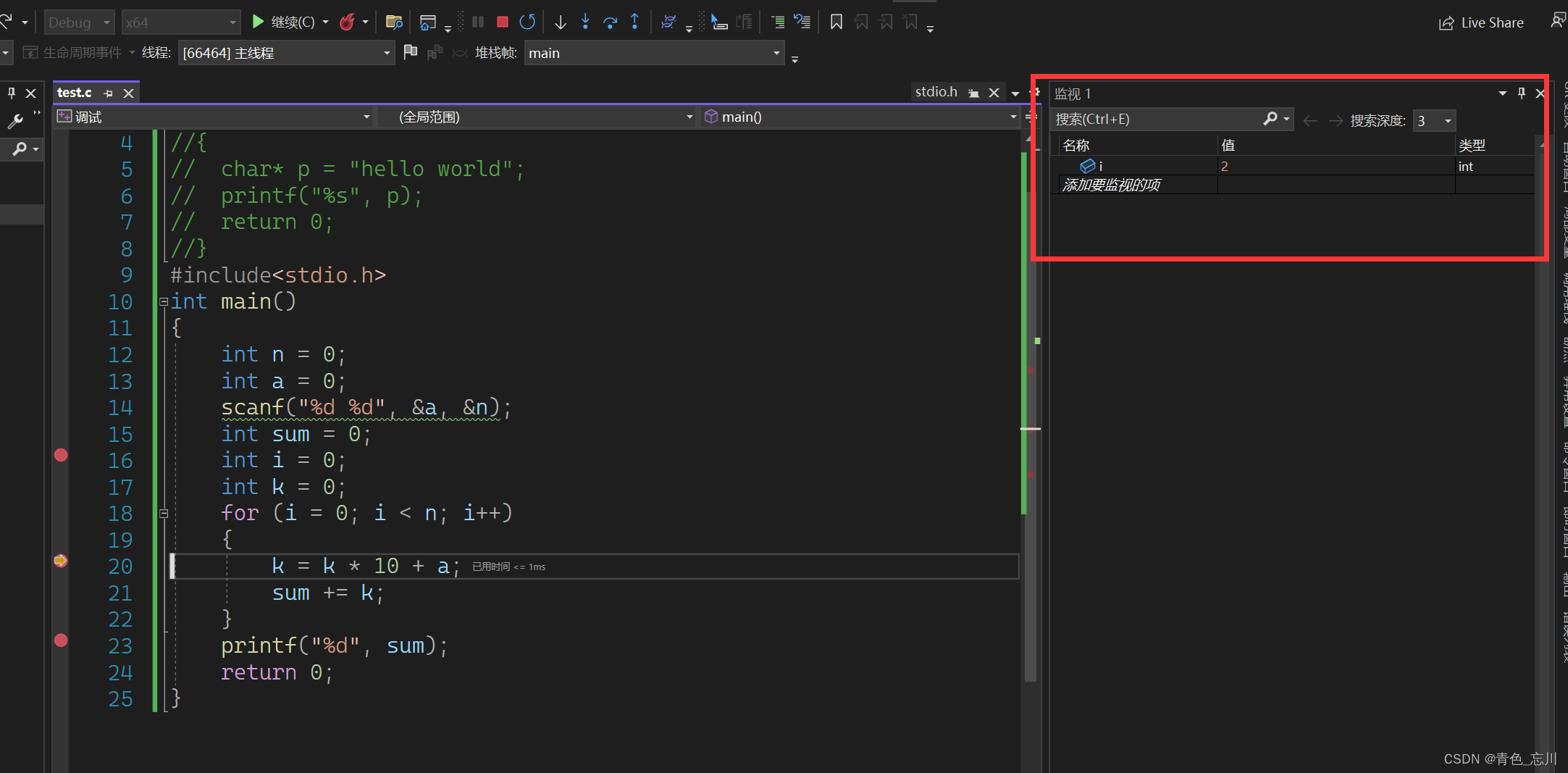Open the search depth dropdown set to 3
The image size is (1568, 773).
1434,120
